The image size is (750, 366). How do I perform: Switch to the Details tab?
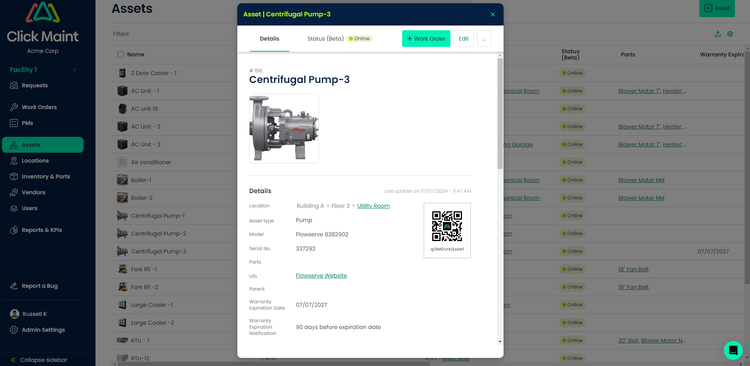[269, 39]
